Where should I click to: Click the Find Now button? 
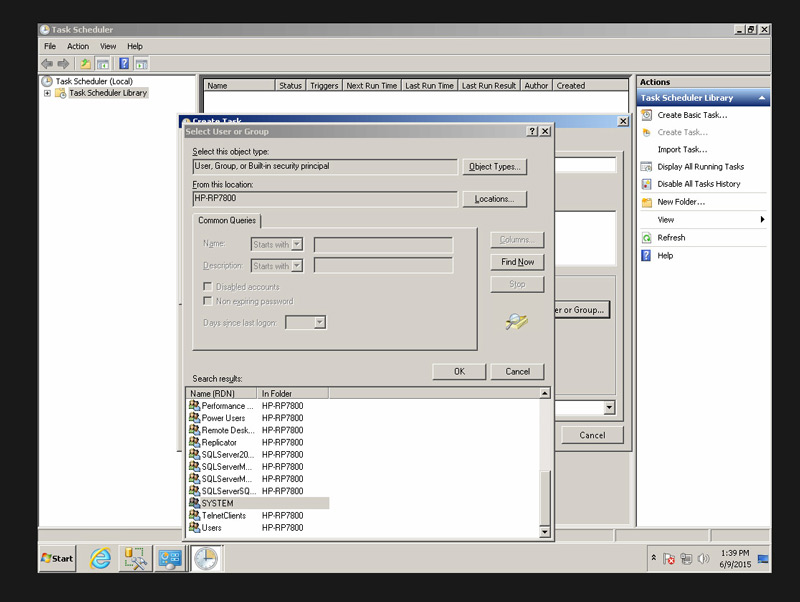tap(517, 262)
